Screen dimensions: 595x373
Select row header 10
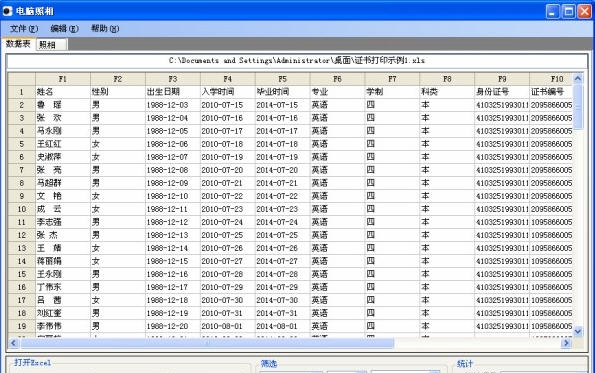[x=22, y=209]
